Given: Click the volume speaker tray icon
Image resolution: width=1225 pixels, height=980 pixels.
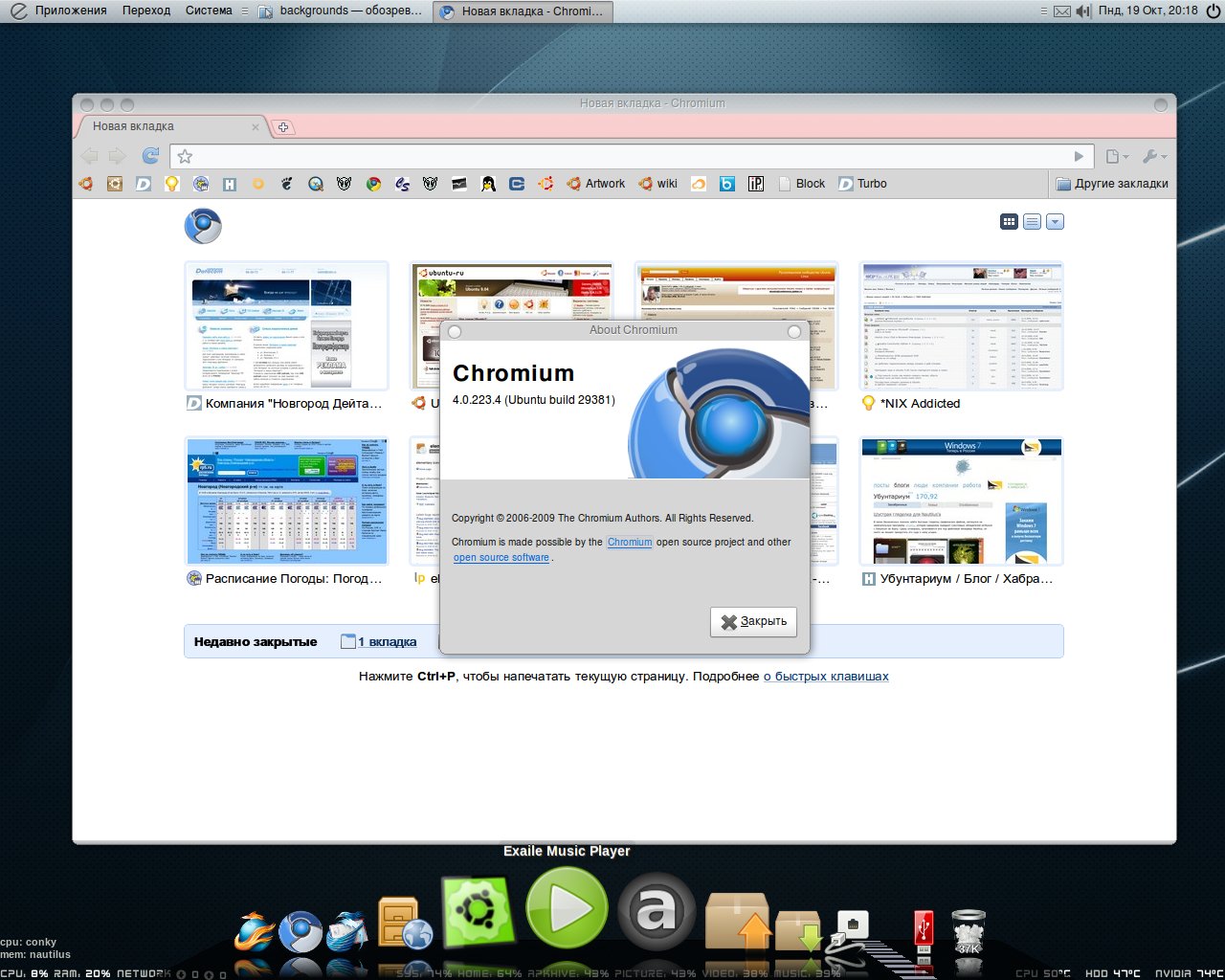Looking at the screenshot, I should pos(1083,11).
